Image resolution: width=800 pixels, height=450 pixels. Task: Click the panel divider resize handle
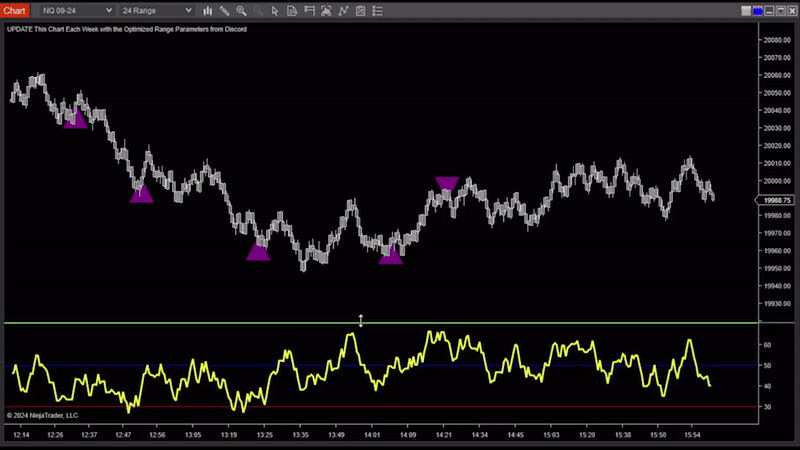tap(361, 321)
